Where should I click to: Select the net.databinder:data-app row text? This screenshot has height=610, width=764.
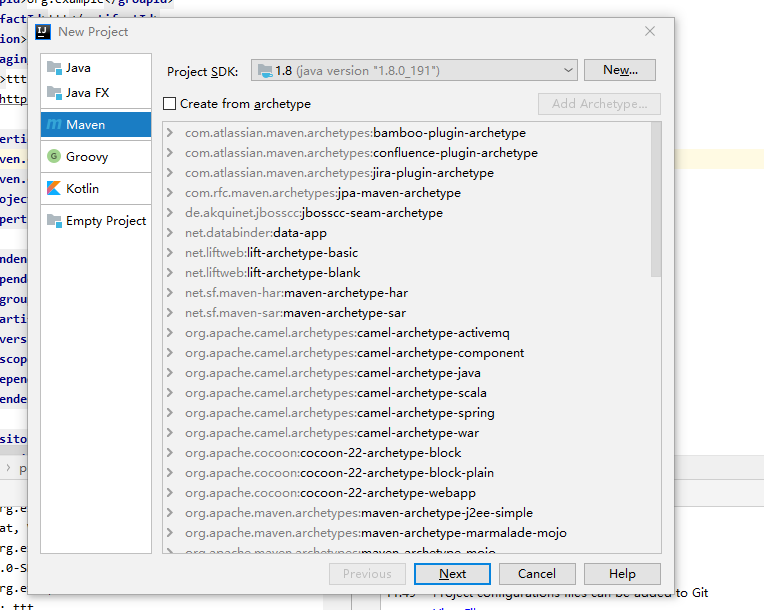(x=256, y=232)
